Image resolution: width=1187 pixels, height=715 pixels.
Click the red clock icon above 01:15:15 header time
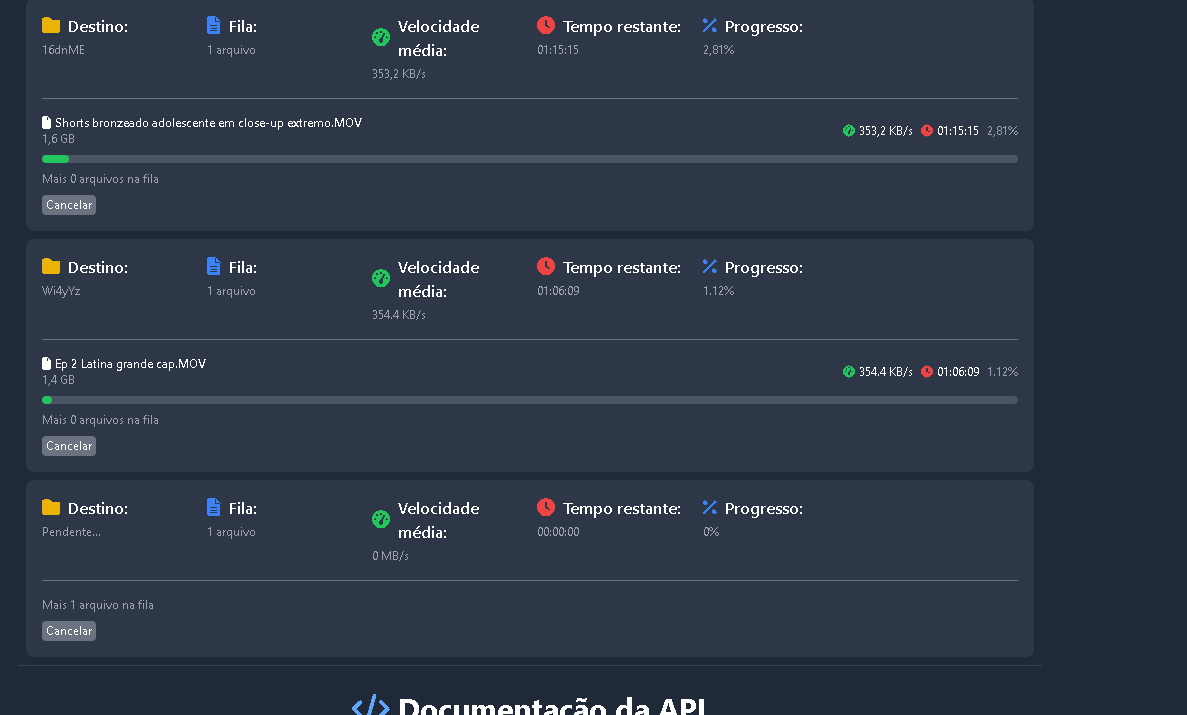pos(546,25)
